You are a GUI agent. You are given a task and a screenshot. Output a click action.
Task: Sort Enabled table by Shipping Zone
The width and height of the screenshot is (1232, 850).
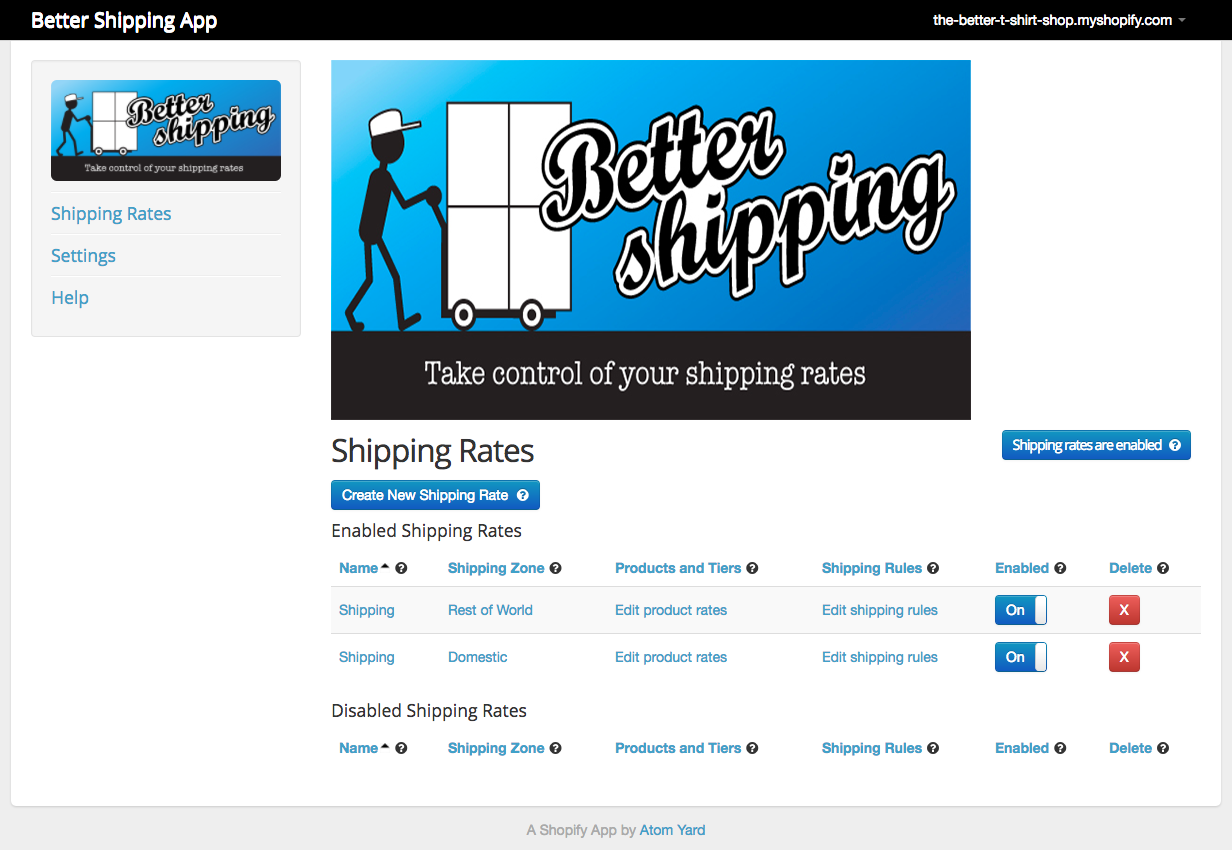coord(496,568)
